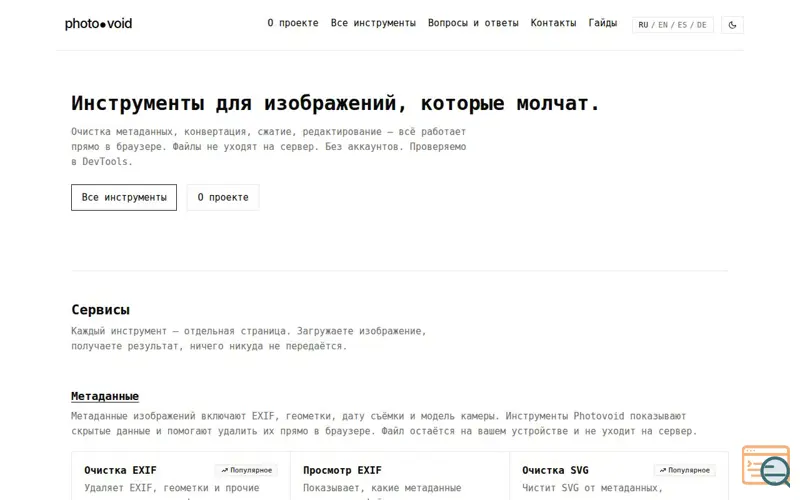Viewport: 800px width, 500px height.
Task: Click «Популярное» badge on Очистка EXIF card
Action: 246,470
